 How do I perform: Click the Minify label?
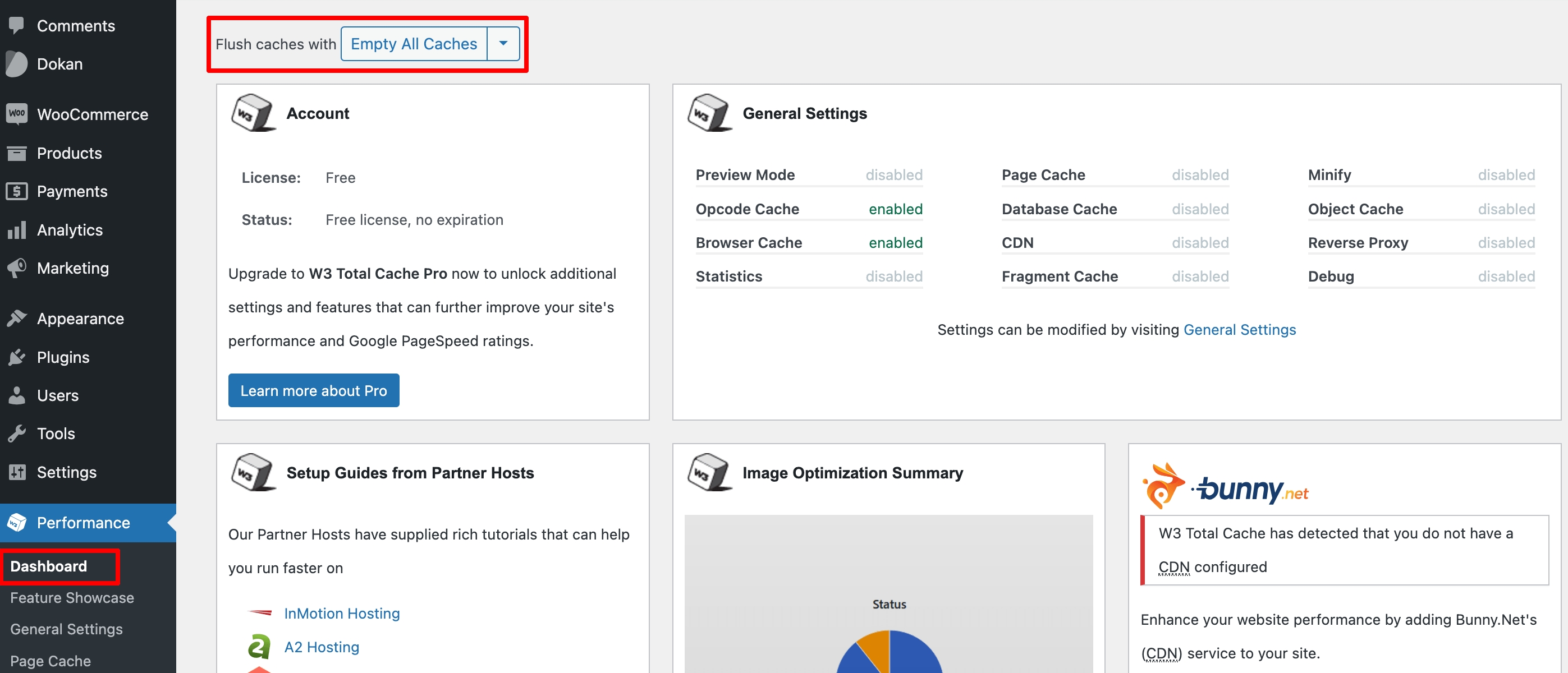[x=1329, y=174]
